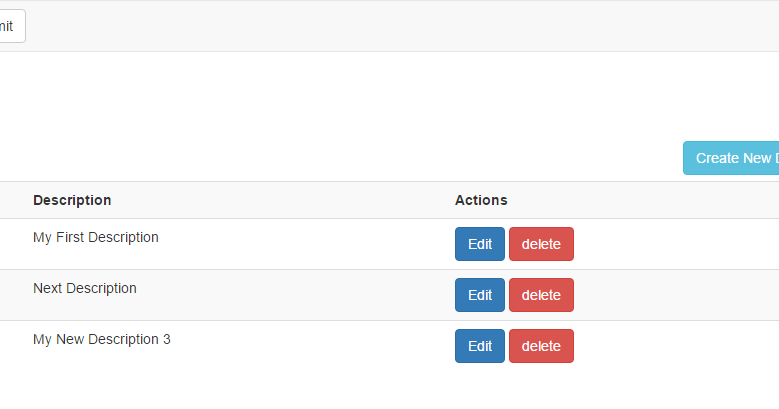This screenshot has height=409, width=779.
Task: Delete the My First Description entry
Action: 541,244
